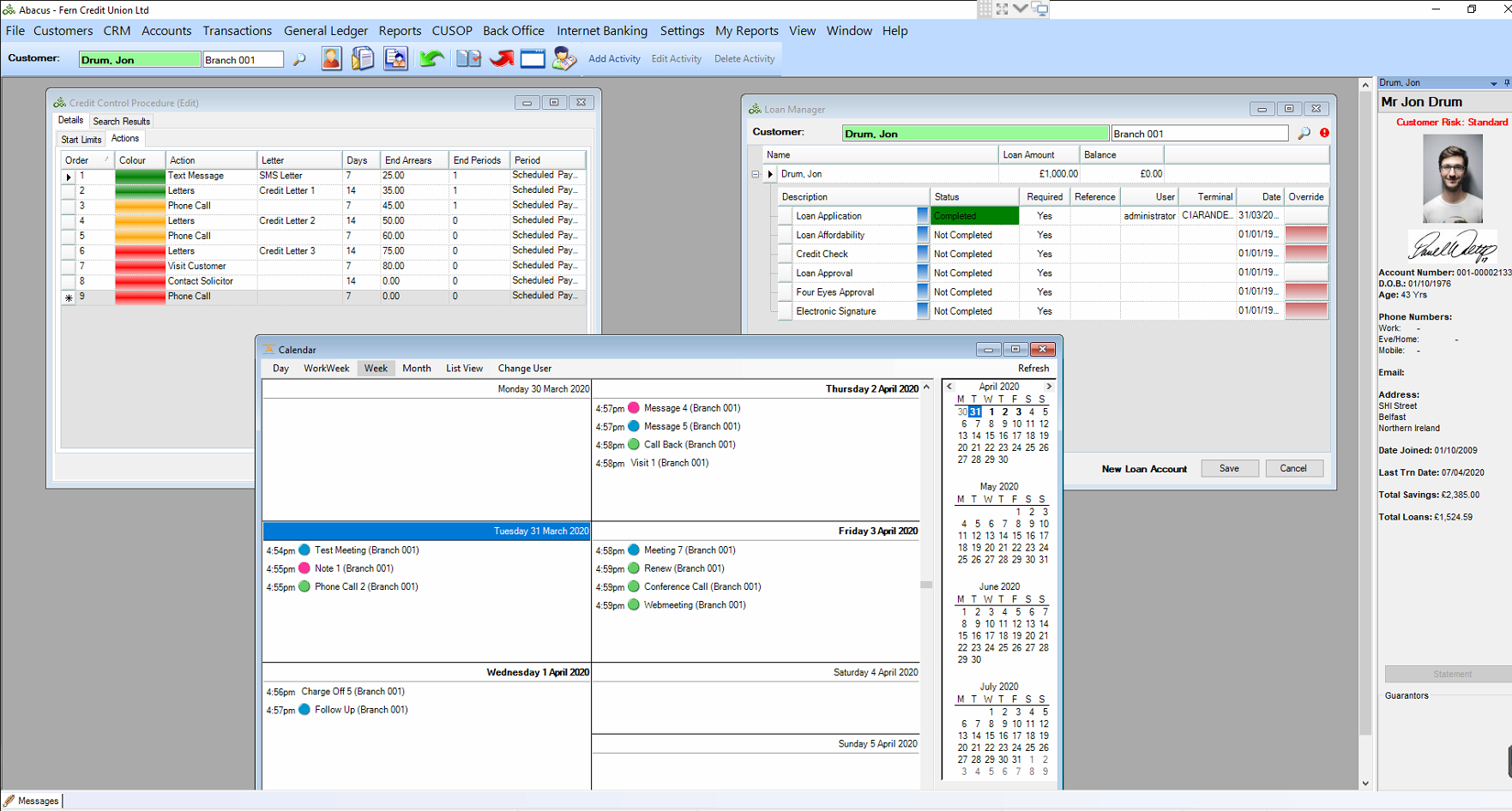Advance the mini calendar past April 2020
The height and width of the screenshot is (811, 1512).
click(x=1048, y=386)
